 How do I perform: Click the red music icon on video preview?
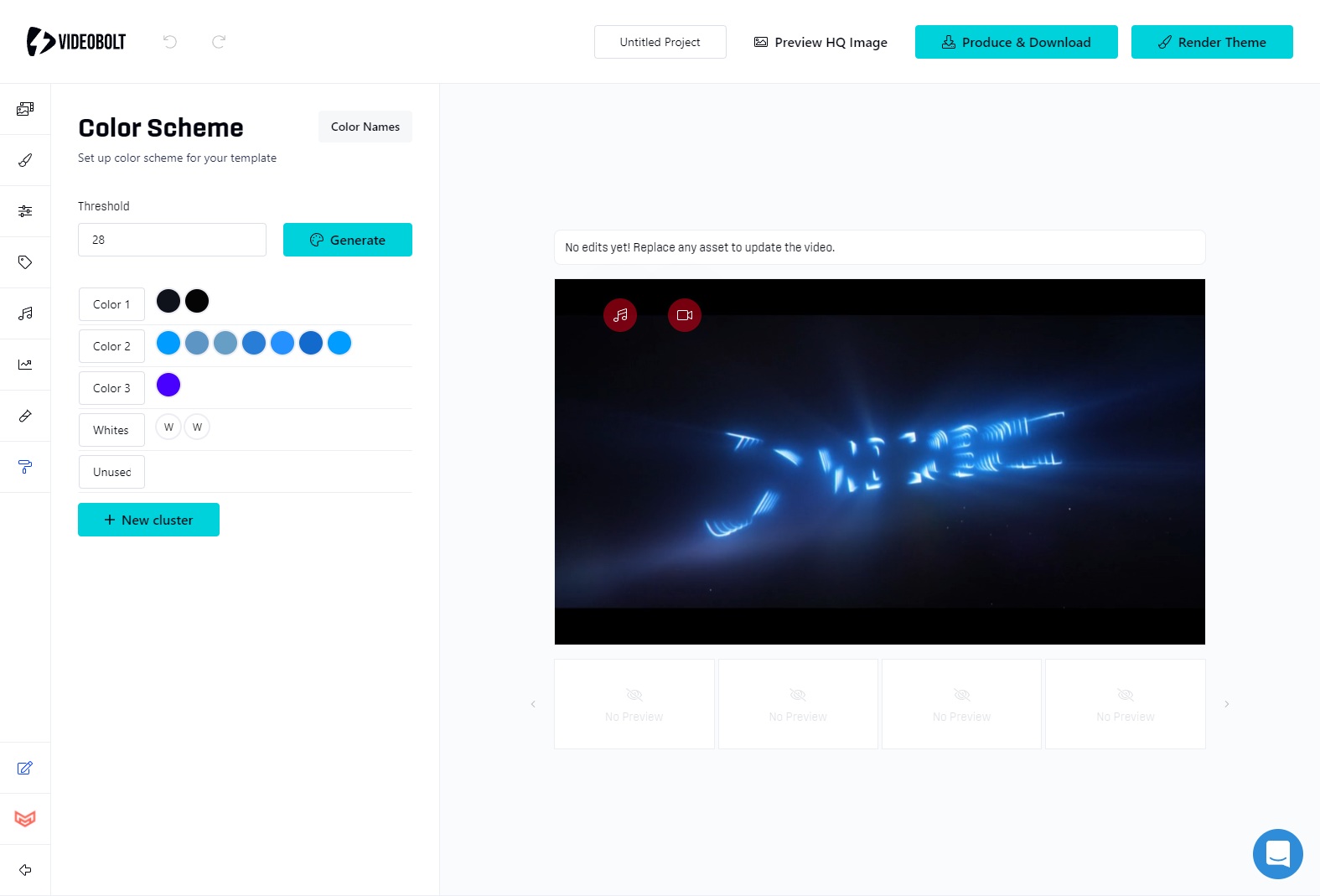[620, 315]
